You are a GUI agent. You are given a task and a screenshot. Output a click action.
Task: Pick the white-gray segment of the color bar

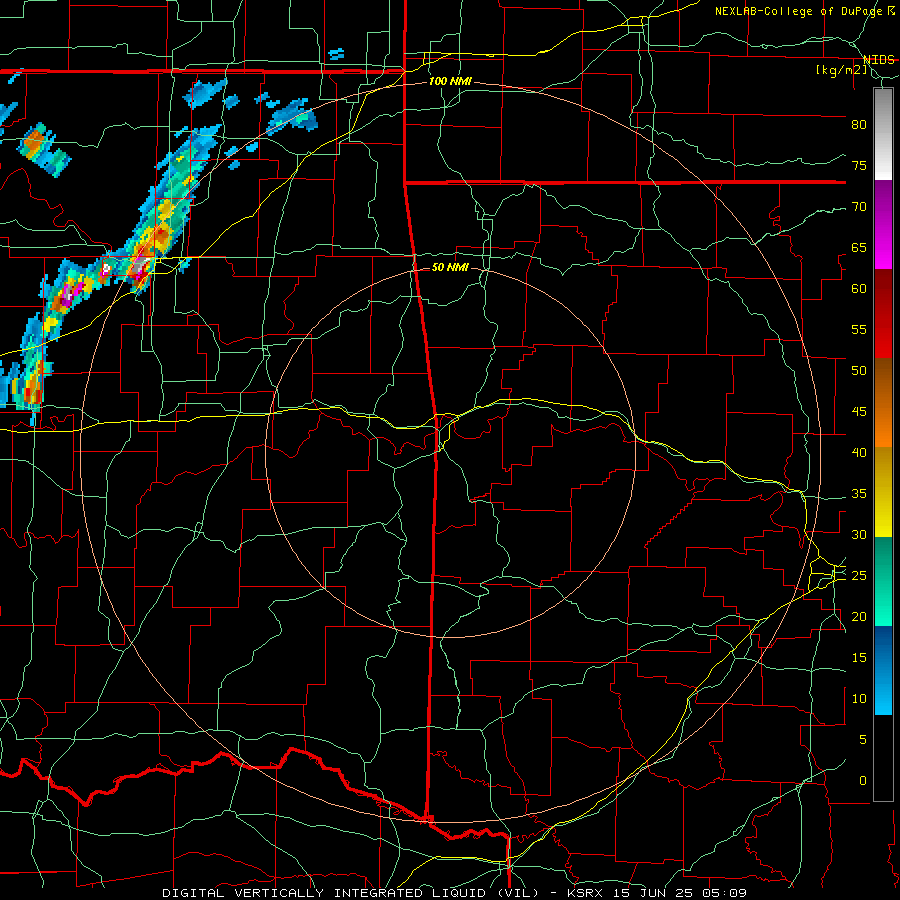883,134
